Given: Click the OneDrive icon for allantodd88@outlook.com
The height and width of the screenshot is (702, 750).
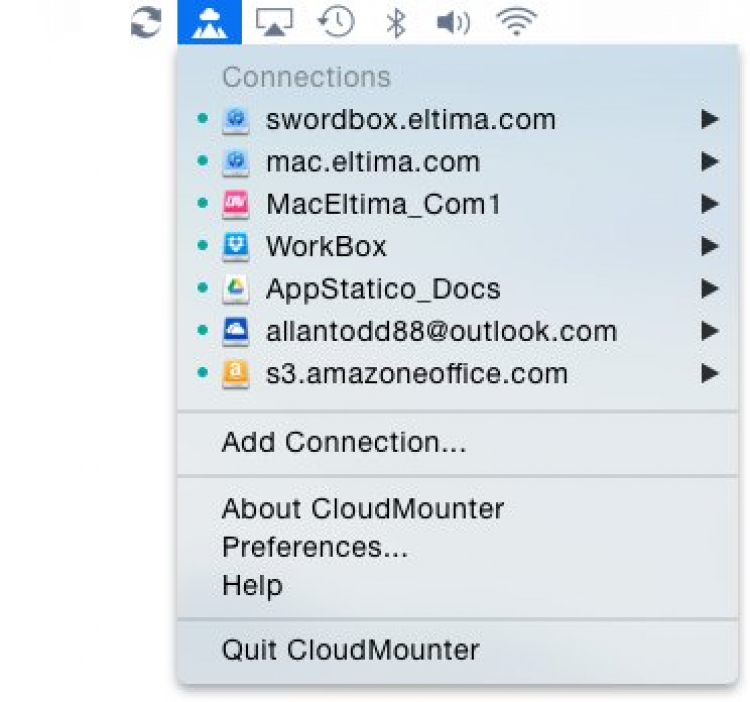Looking at the screenshot, I should pos(236,331).
